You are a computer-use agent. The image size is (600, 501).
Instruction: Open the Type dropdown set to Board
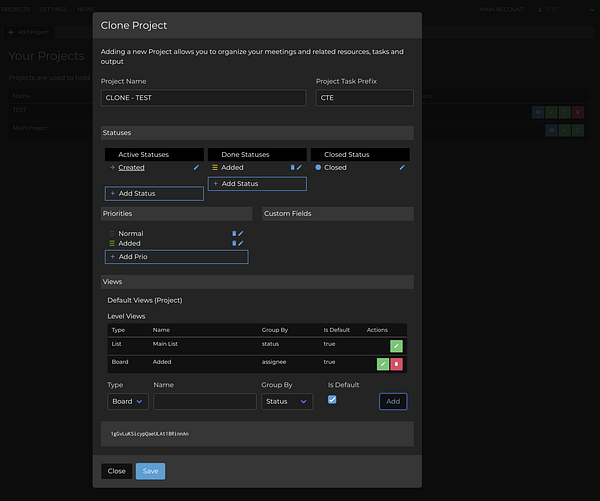(x=127, y=401)
